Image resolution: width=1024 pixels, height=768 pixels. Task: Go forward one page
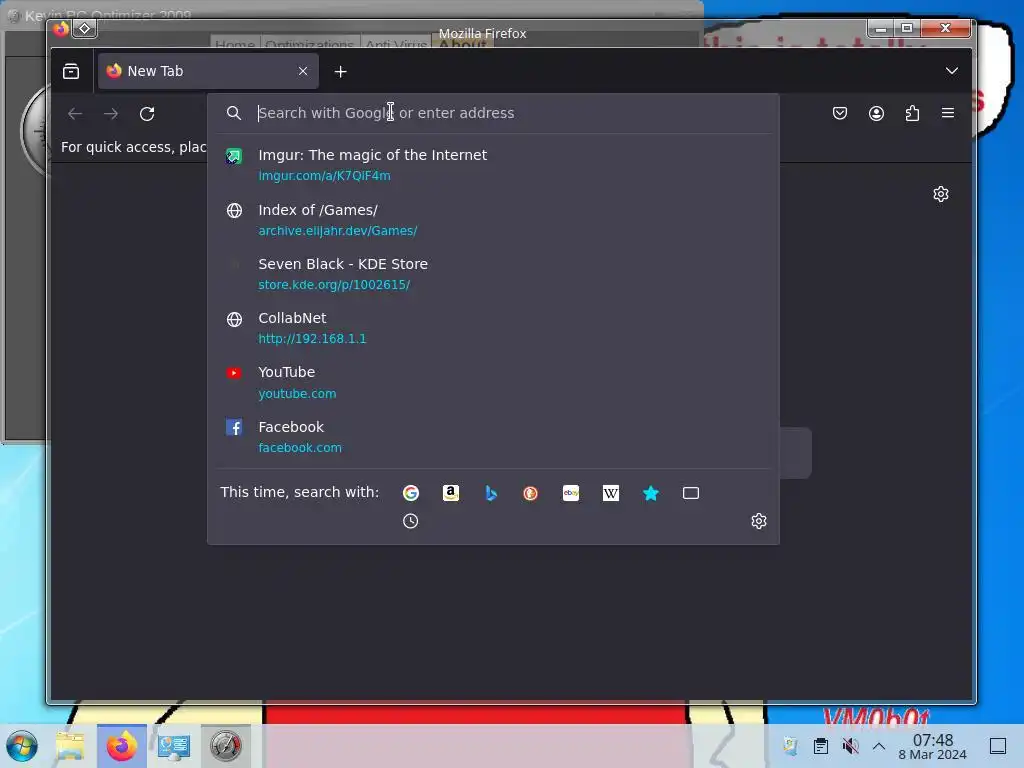point(111,114)
